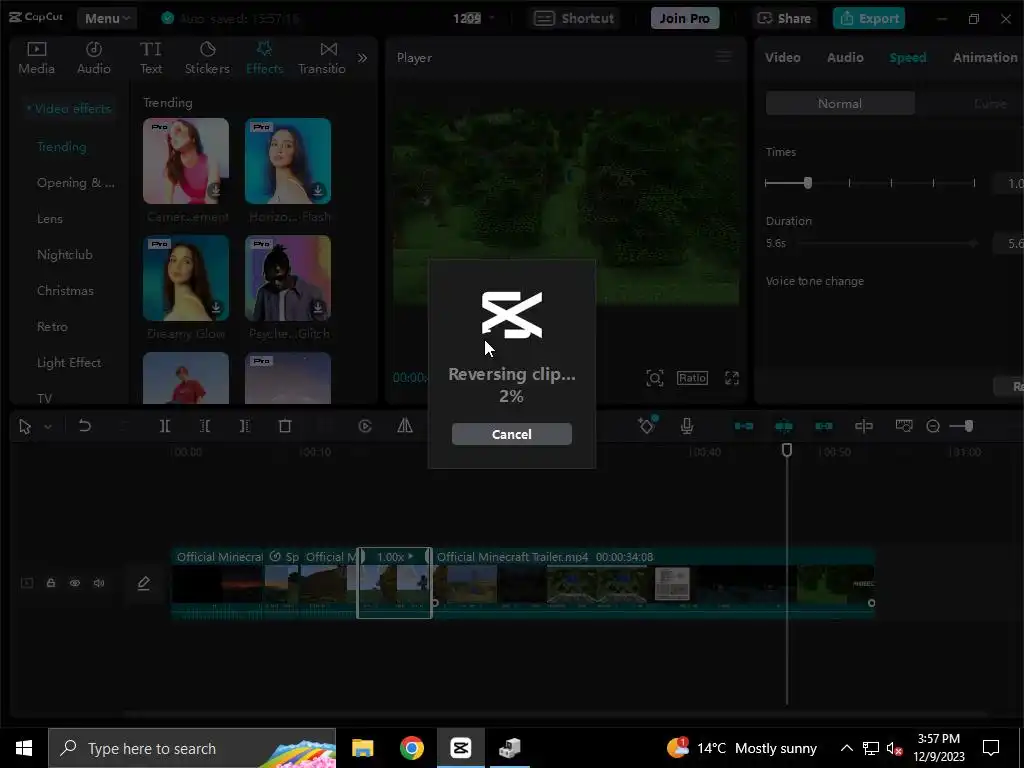Download the Horizon Flash effect
The width and height of the screenshot is (1024, 768).
click(317, 190)
